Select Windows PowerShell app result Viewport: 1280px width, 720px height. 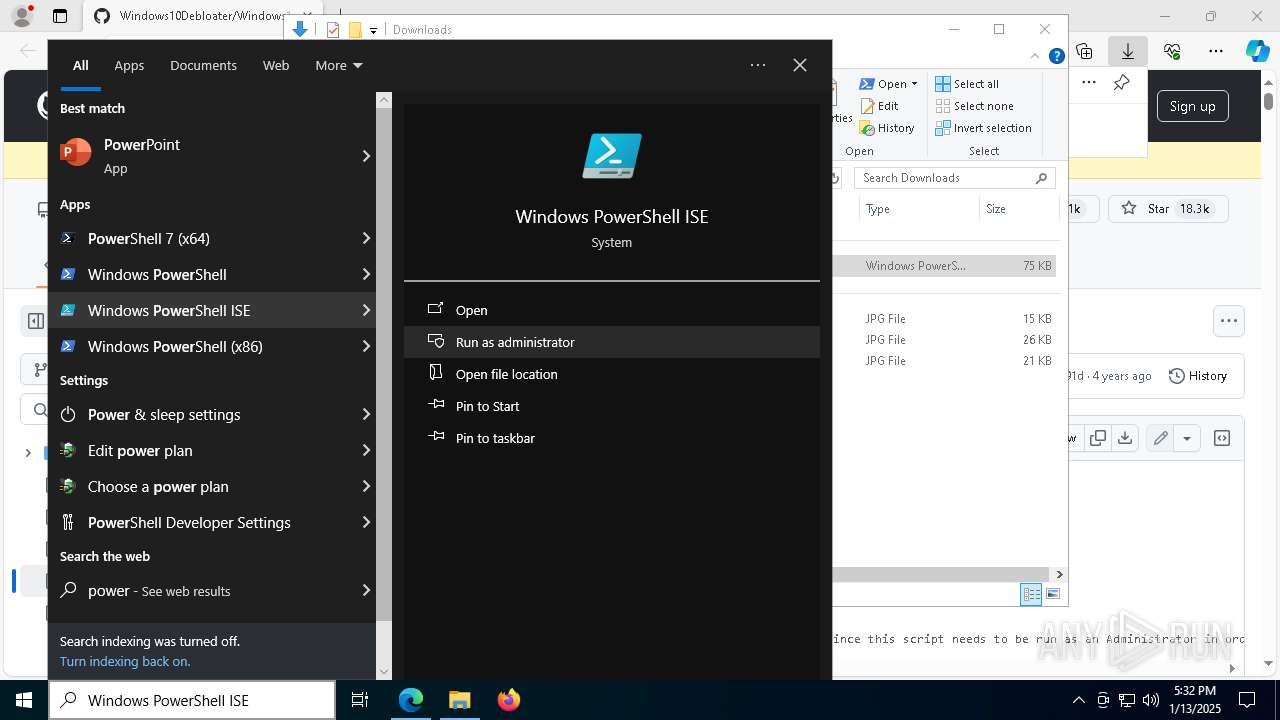coord(212,274)
